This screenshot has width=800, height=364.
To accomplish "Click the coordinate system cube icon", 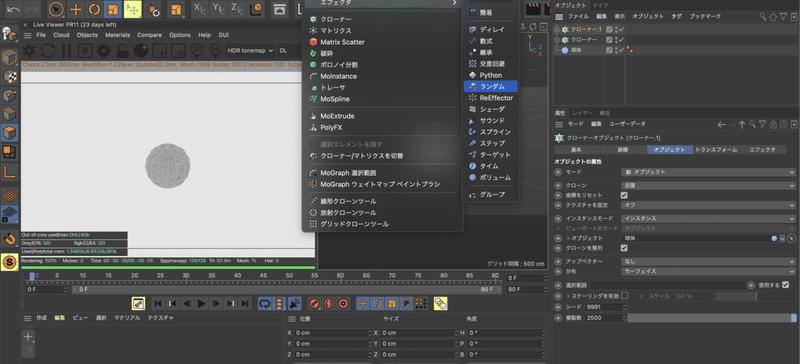I will coord(257,9).
